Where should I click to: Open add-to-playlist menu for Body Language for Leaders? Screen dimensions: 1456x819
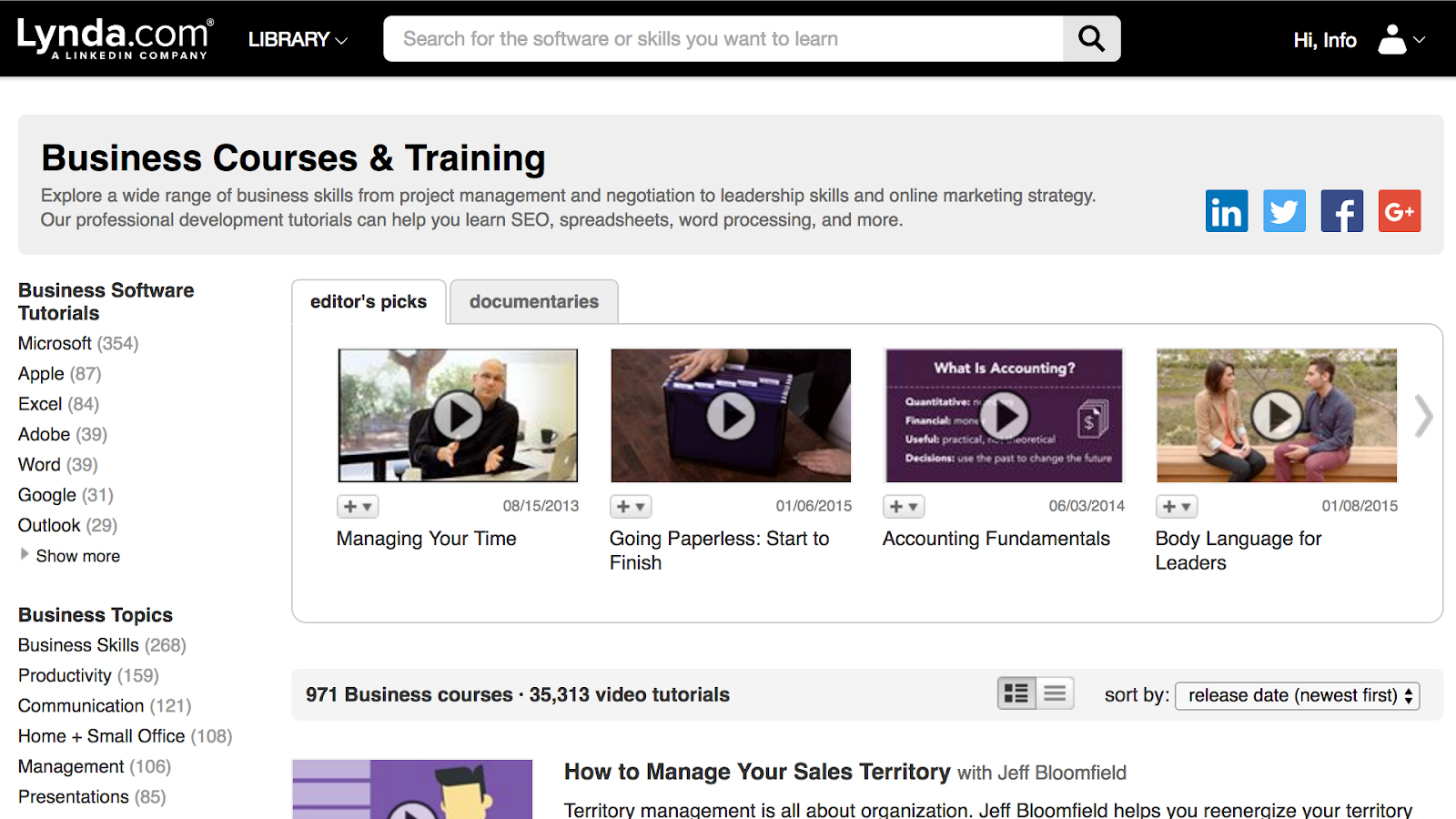click(1177, 506)
